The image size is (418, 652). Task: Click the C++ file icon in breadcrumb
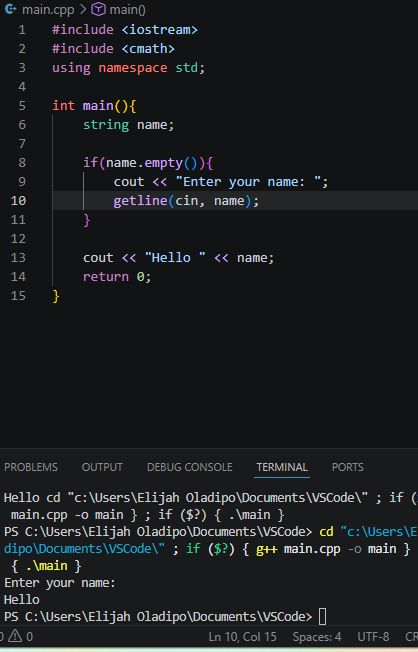(x=10, y=9)
